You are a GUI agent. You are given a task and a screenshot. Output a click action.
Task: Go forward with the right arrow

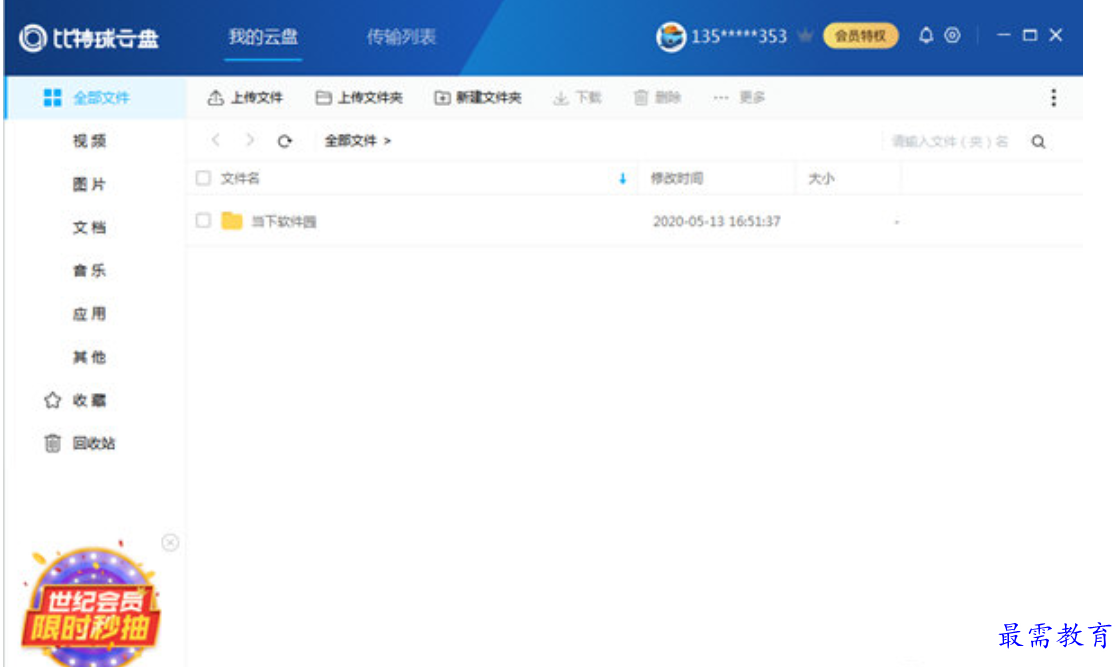coord(249,140)
